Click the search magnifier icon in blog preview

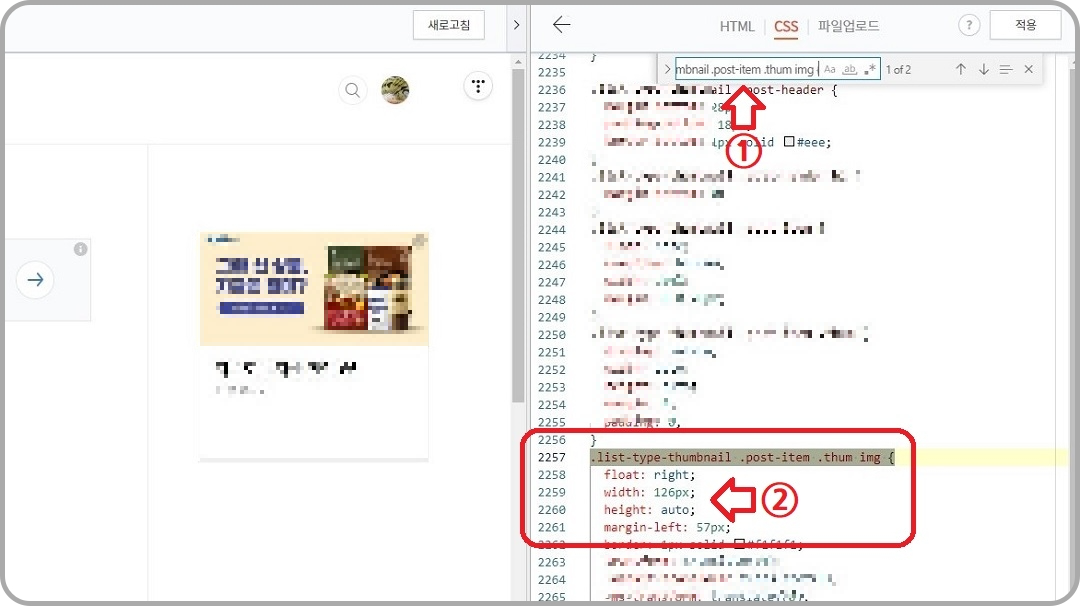point(352,90)
